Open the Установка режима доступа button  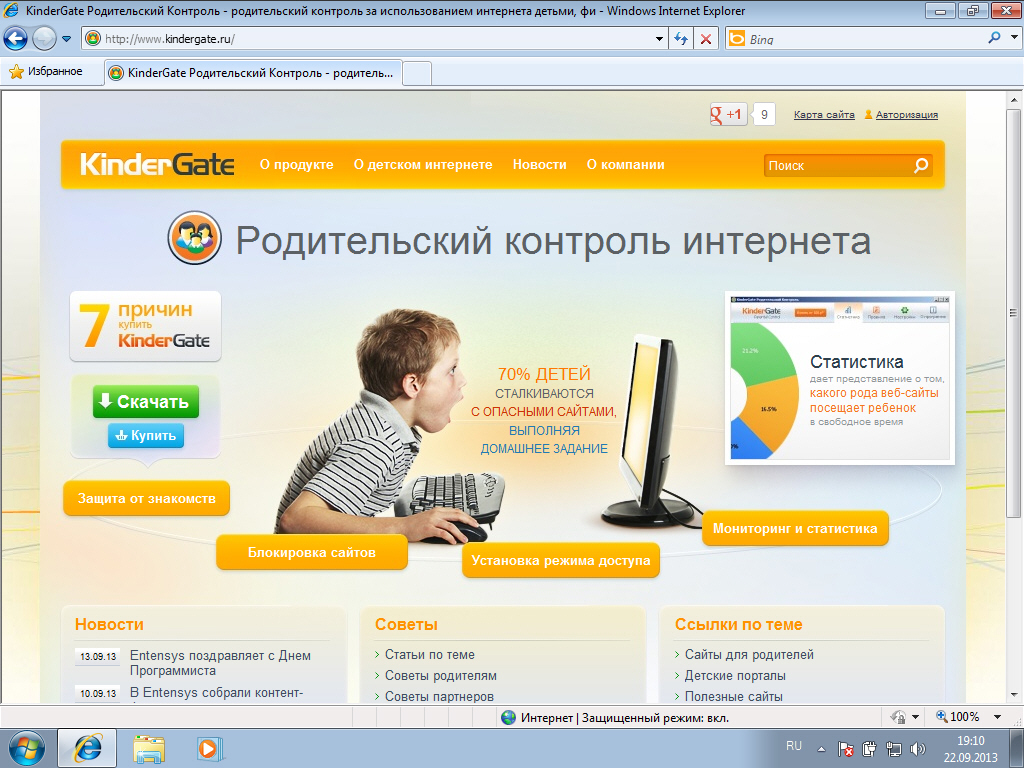tap(560, 560)
